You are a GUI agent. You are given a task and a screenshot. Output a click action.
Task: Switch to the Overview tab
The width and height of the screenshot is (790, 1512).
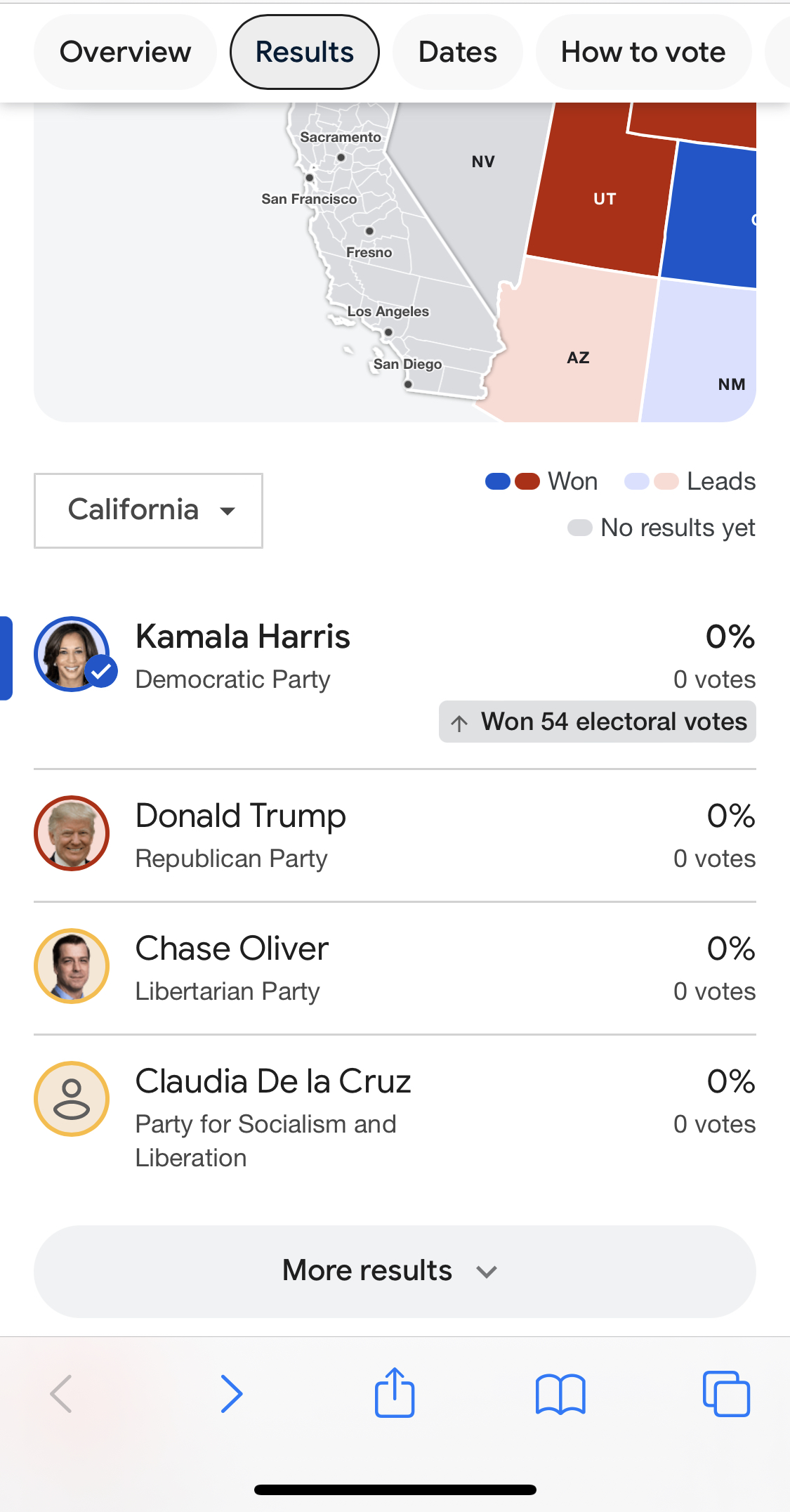(125, 52)
